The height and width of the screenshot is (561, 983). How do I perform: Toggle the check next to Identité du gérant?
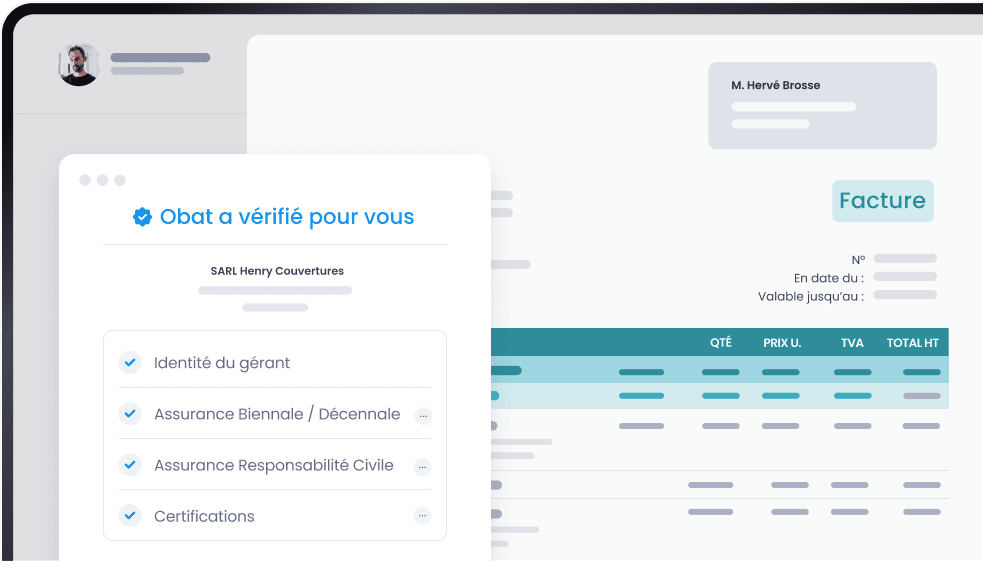[130, 362]
